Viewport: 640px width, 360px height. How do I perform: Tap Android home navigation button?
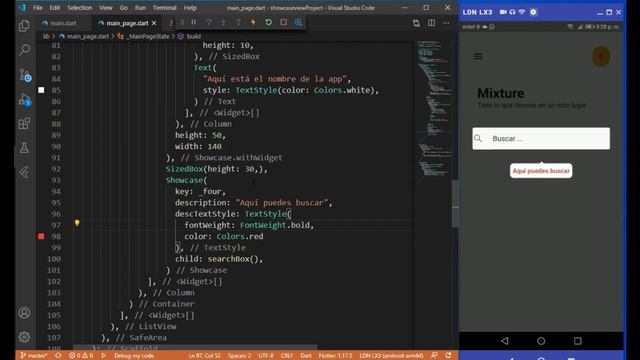tap(541, 341)
